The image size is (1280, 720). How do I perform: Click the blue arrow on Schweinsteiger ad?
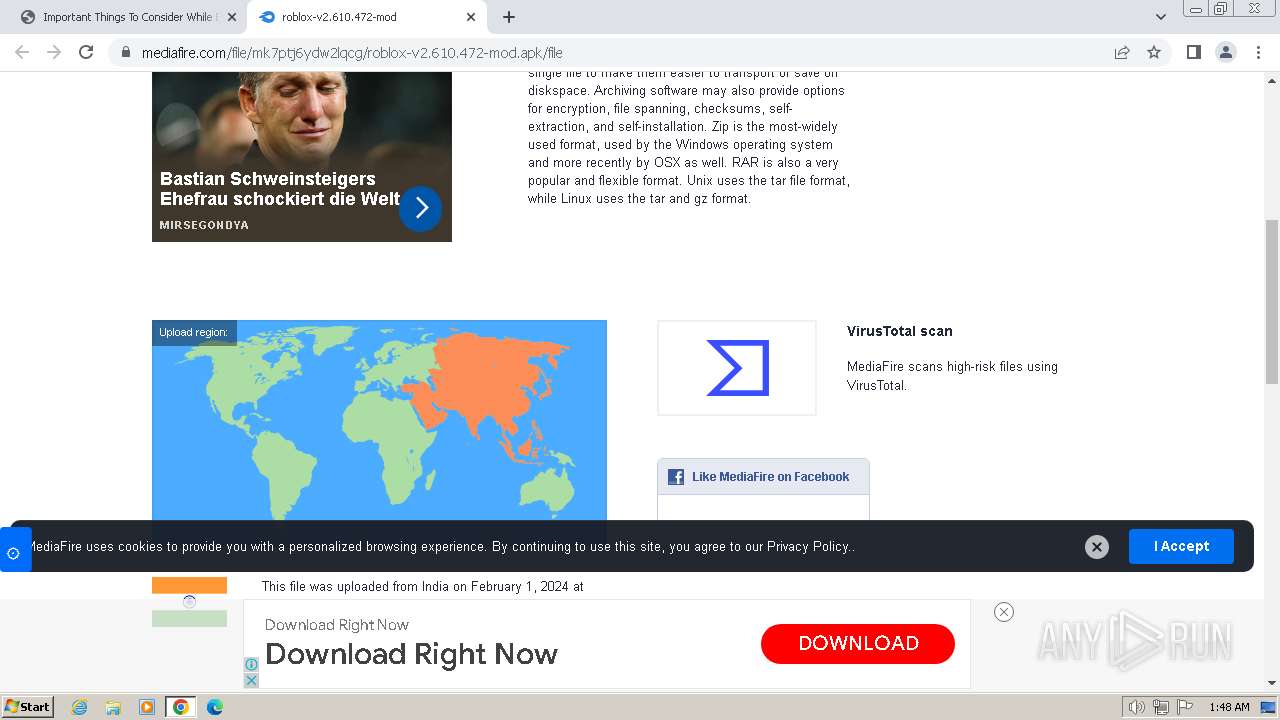(421, 208)
